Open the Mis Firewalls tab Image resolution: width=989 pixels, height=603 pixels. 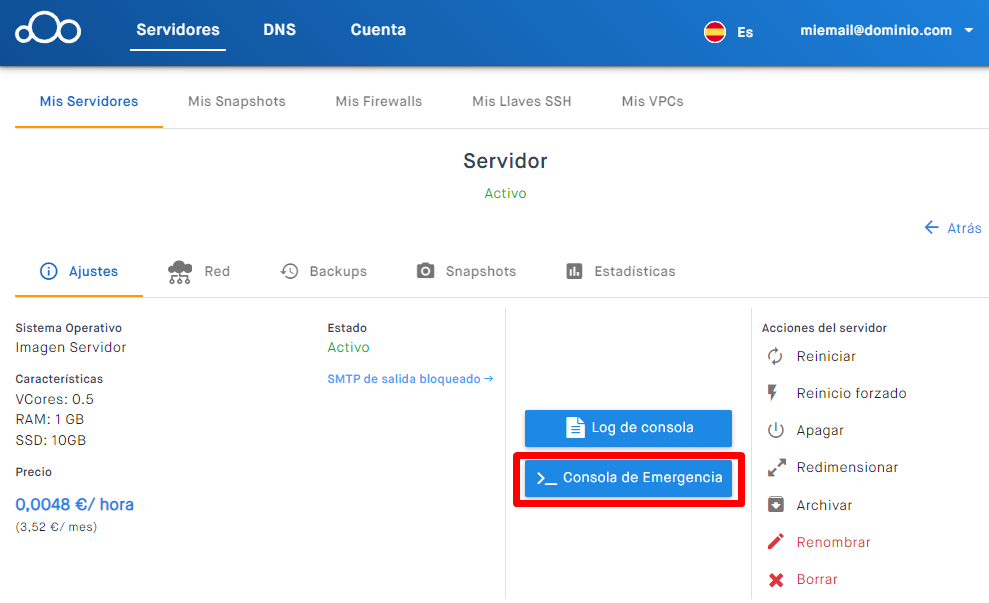(378, 101)
